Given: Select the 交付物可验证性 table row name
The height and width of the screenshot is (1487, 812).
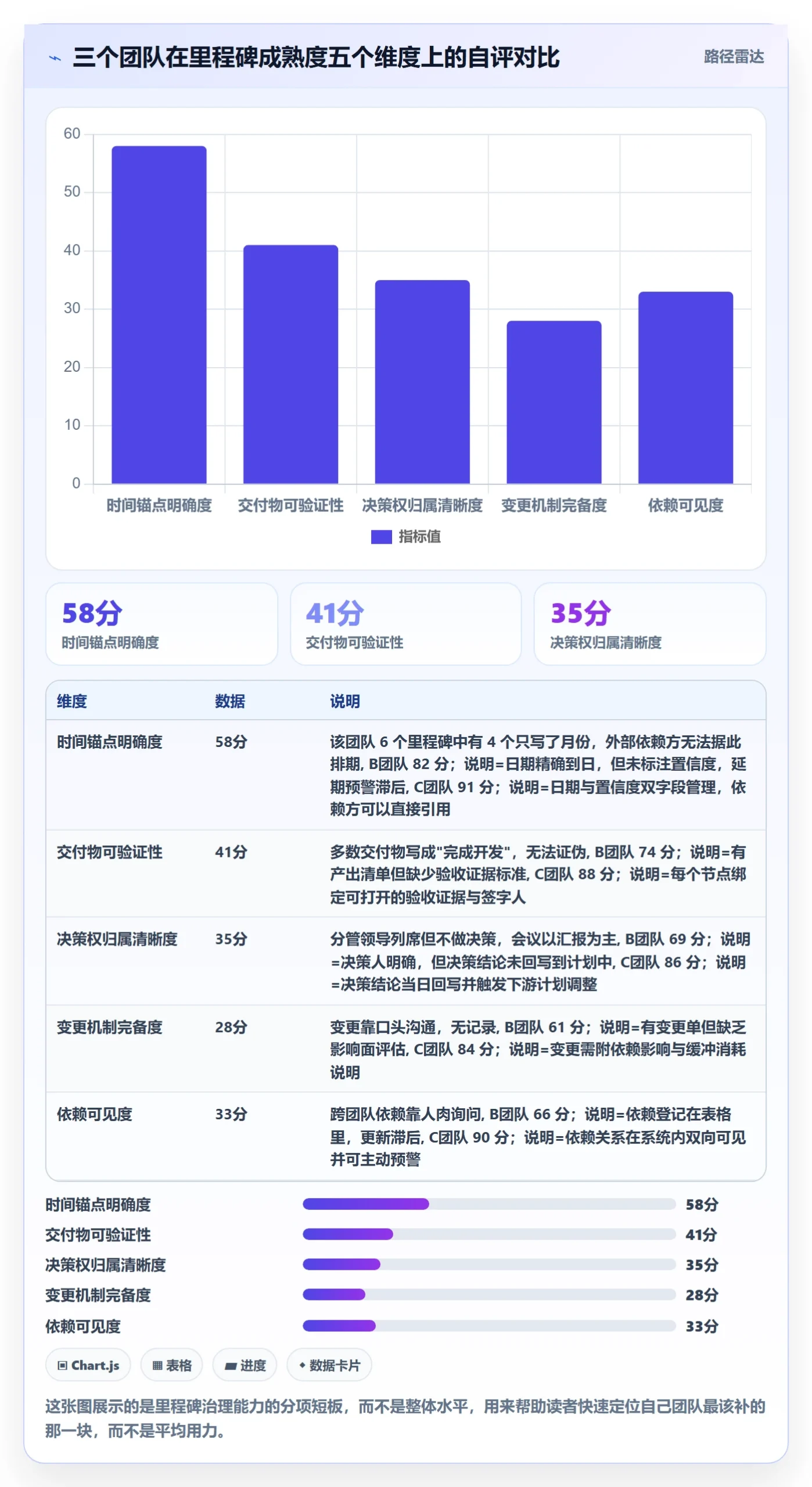Looking at the screenshot, I should (x=109, y=852).
